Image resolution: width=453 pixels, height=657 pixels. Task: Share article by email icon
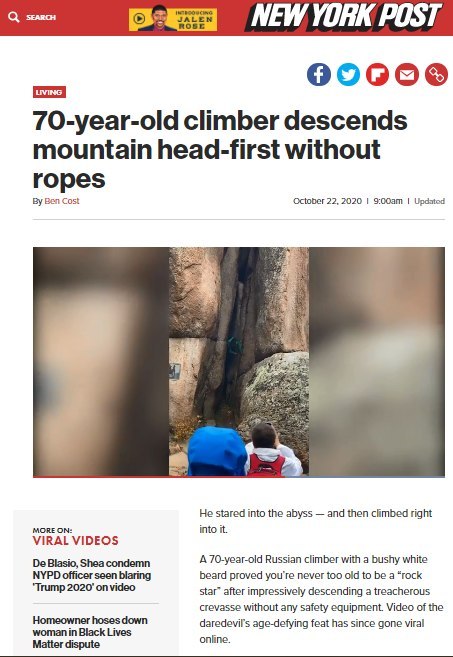(x=407, y=75)
